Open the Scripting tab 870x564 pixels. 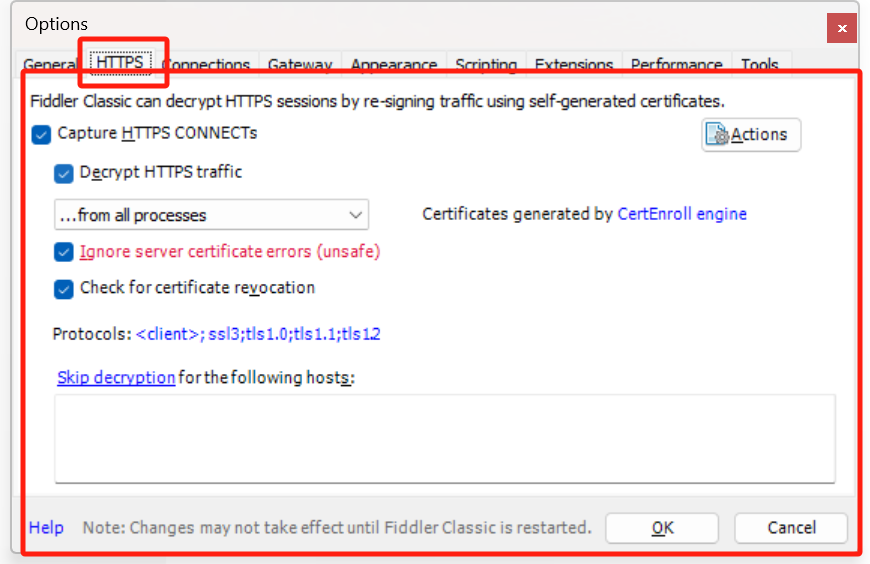click(486, 64)
